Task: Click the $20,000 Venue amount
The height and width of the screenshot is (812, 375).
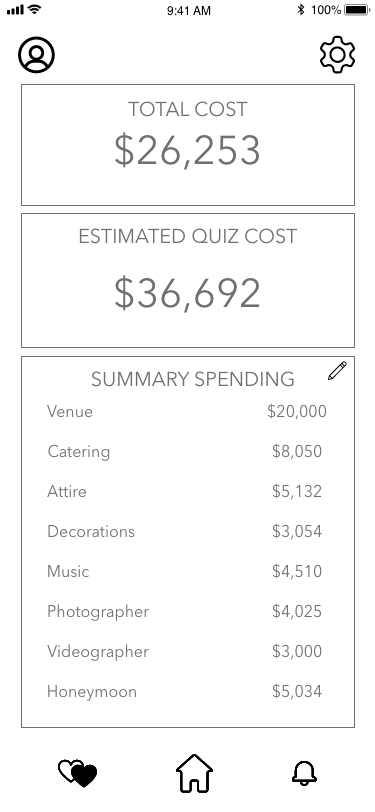Action: tap(297, 412)
